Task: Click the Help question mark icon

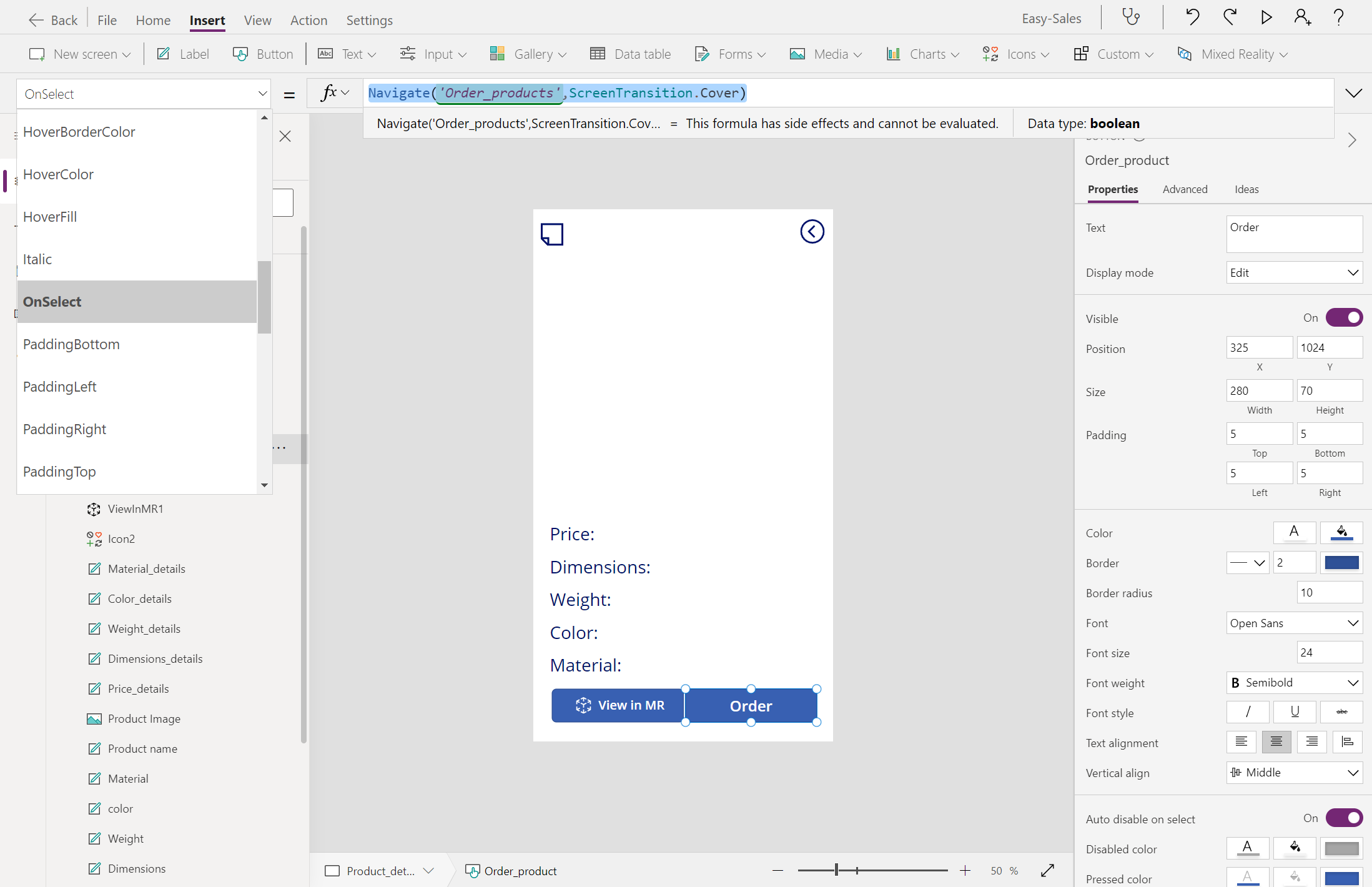Action: (1338, 17)
